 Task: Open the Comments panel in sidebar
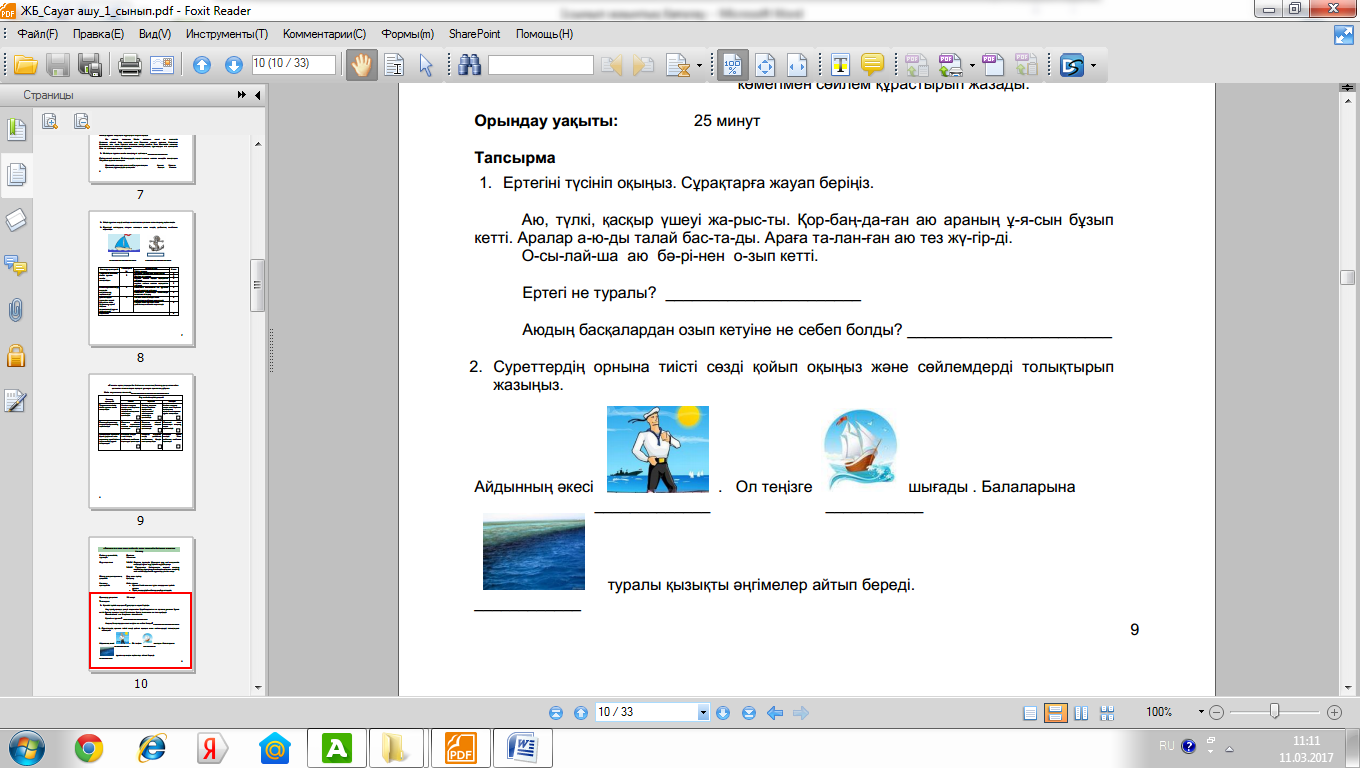(x=16, y=266)
